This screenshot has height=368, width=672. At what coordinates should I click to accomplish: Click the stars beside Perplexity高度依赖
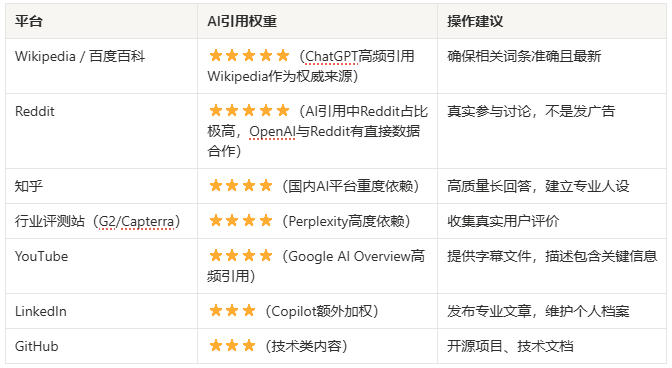[240, 221]
